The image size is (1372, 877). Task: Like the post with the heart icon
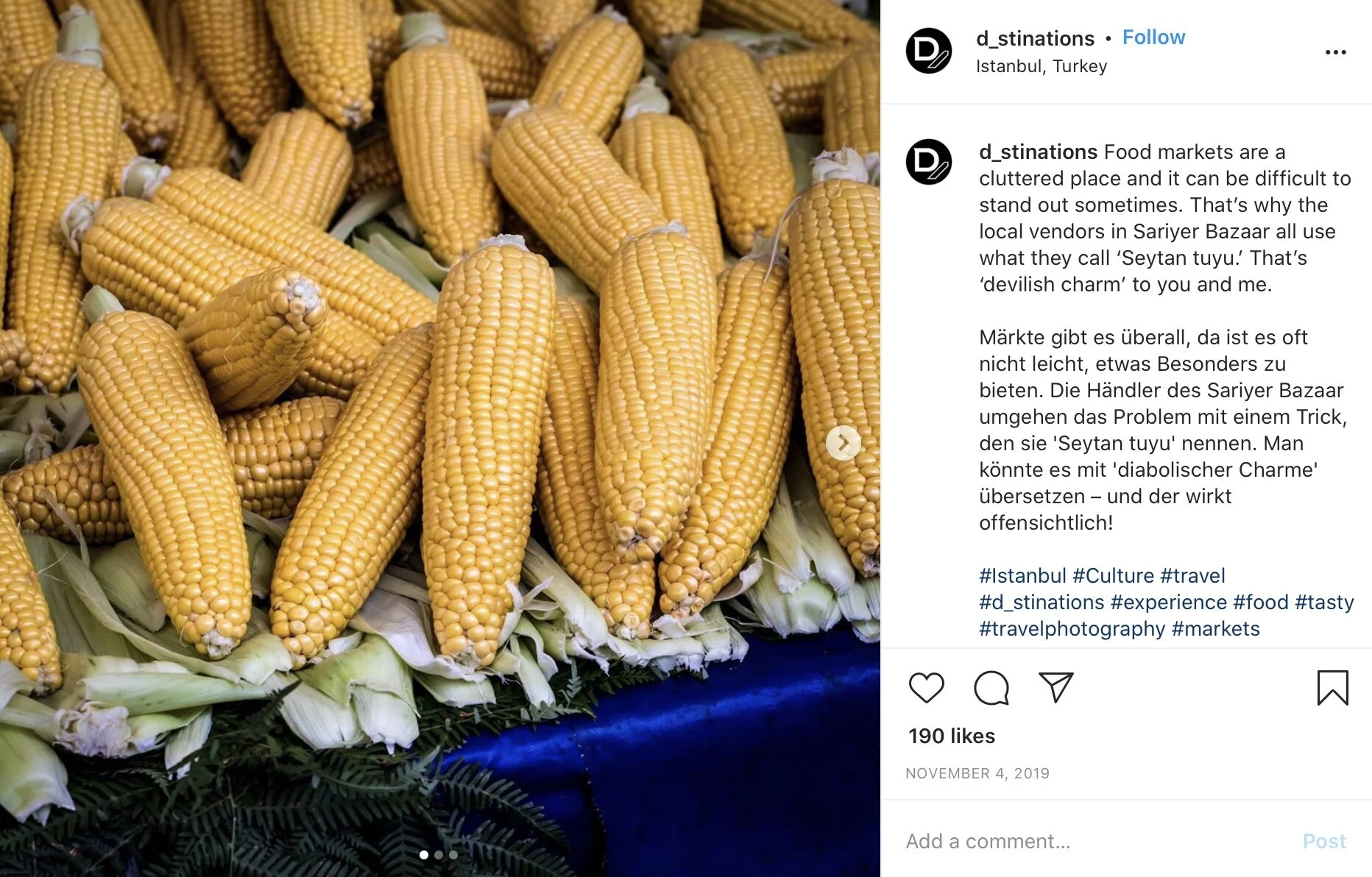(926, 688)
